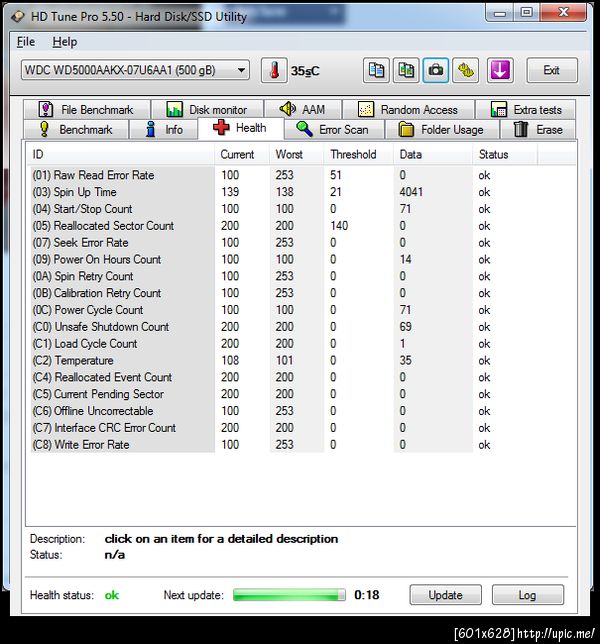The image size is (600, 644).
Task: Select the Health tab
Action: (x=241, y=128)
